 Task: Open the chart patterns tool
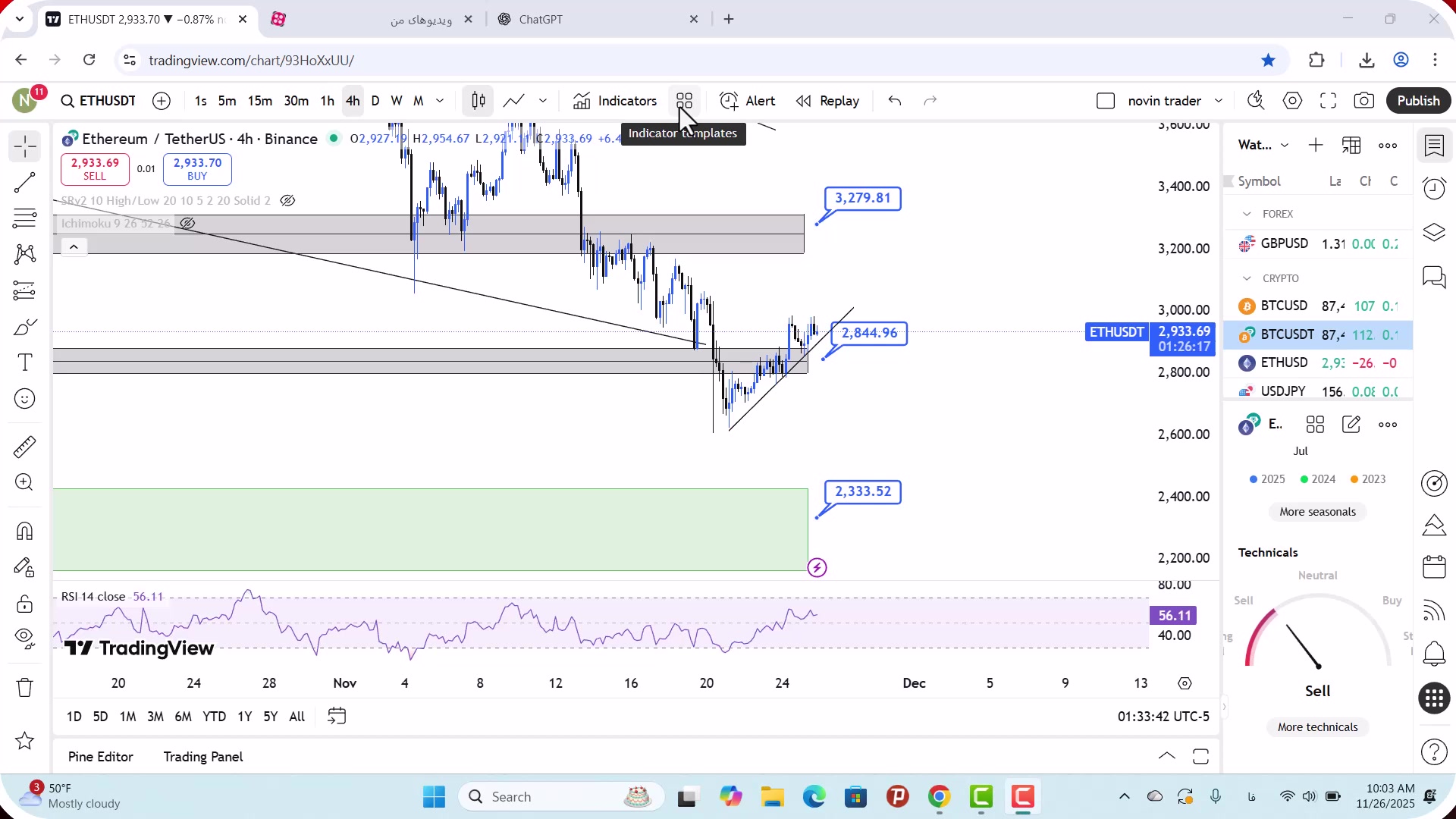click(x=25, y=254)
